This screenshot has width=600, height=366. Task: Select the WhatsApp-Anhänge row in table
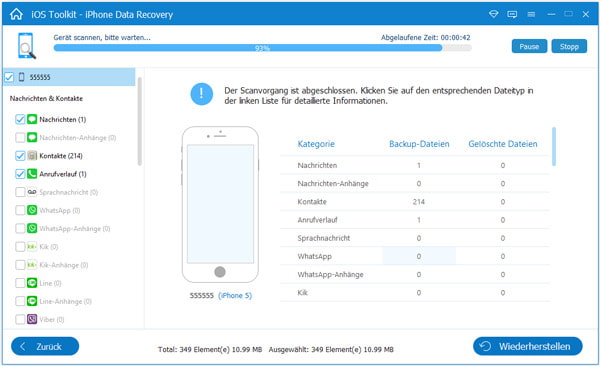pyautogui.click(x=415, y=274)
